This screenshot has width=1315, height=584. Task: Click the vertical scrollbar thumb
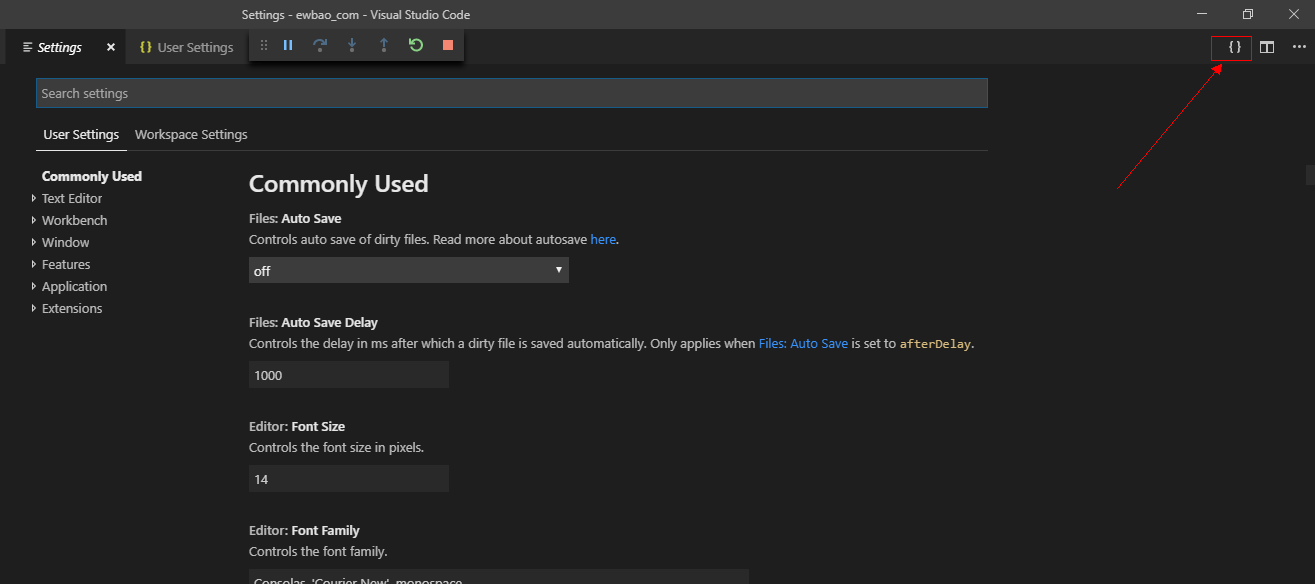pyautogui.click(x=1310, y=175)
